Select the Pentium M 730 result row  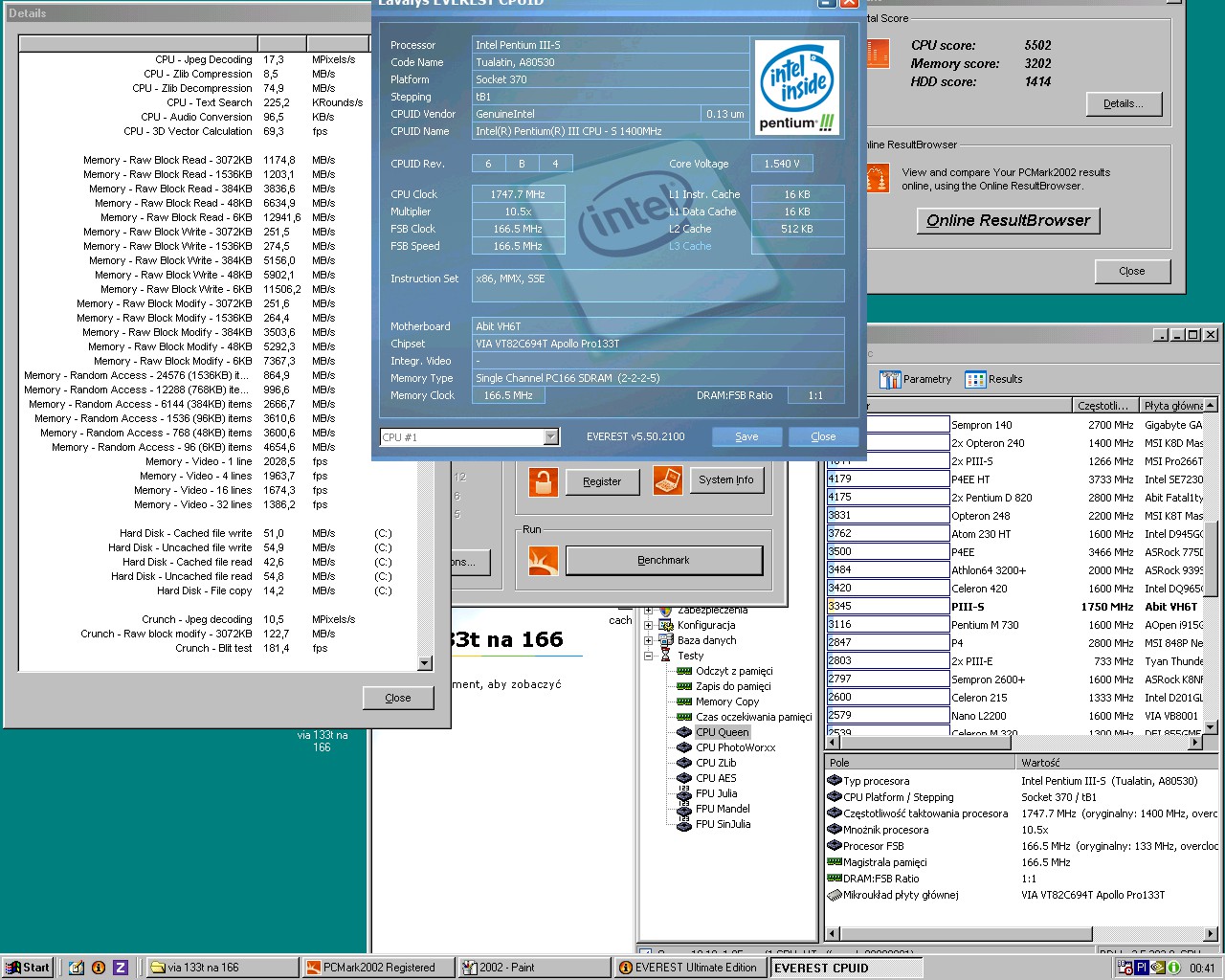click(1014, 624)
